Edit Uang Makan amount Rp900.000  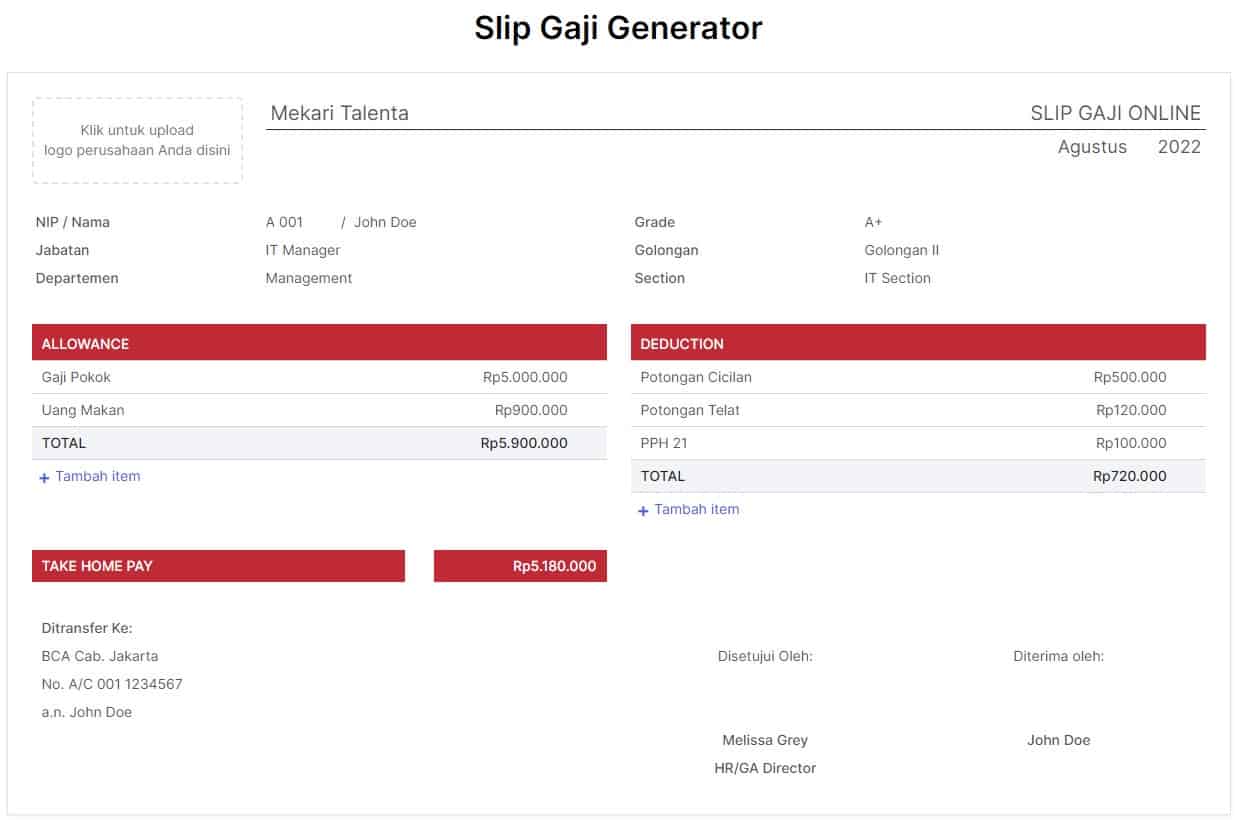[x=531, y=410]
